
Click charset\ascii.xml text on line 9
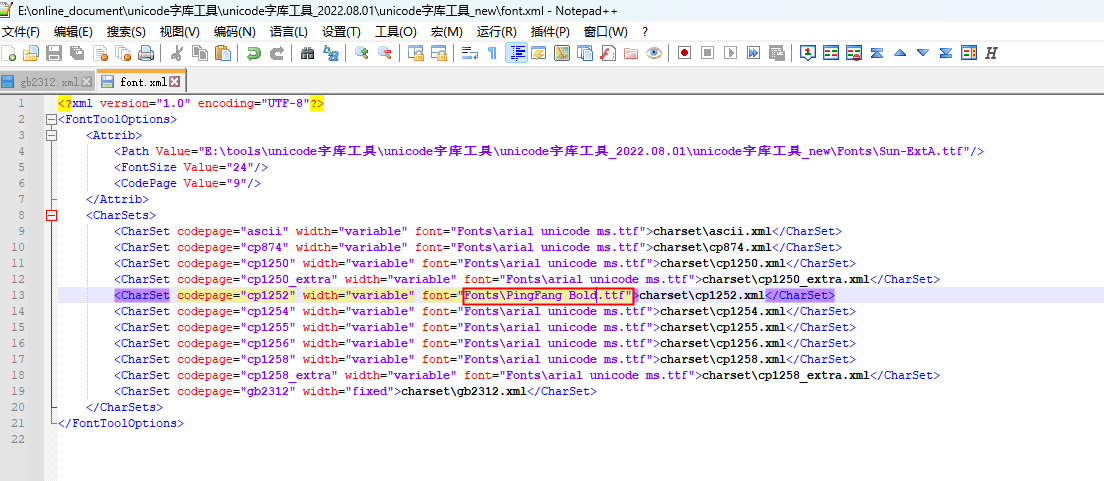pyautogui.click(x=713, y=231)
